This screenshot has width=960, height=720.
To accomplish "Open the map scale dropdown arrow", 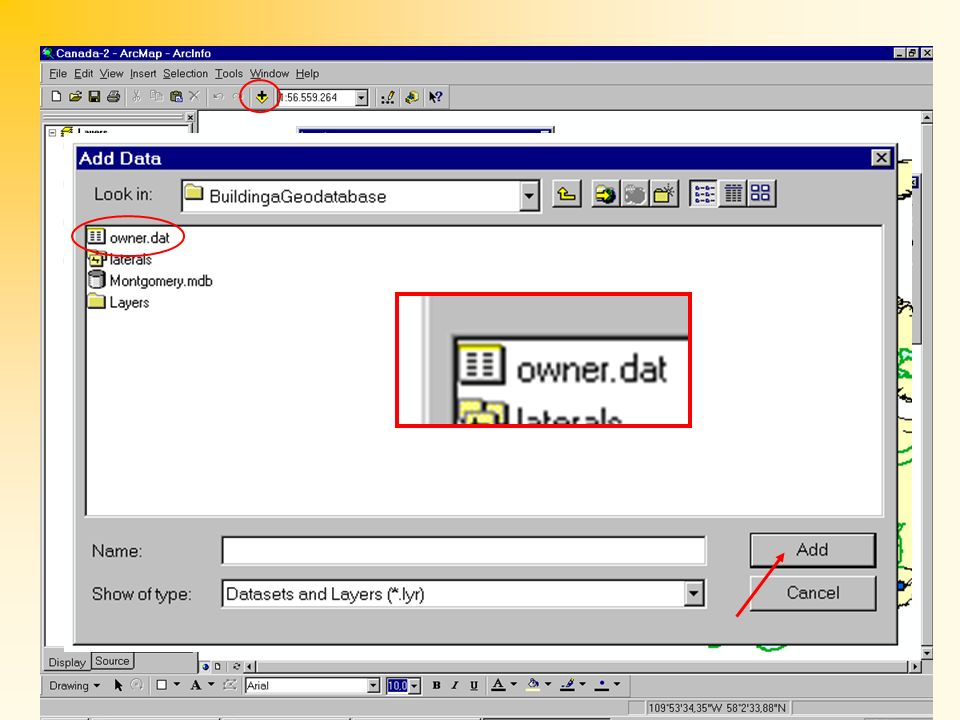I will click(361, 97).
